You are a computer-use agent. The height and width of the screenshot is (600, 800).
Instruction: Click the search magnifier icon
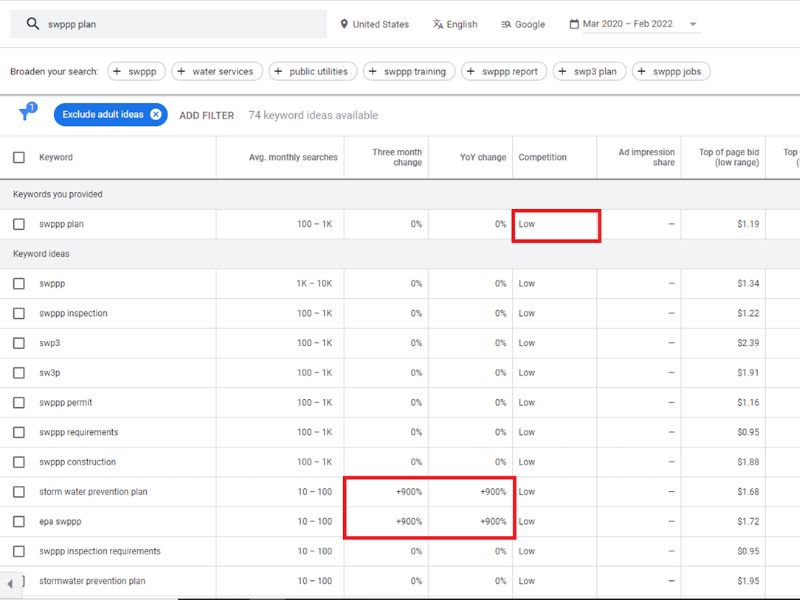point(33,23)
